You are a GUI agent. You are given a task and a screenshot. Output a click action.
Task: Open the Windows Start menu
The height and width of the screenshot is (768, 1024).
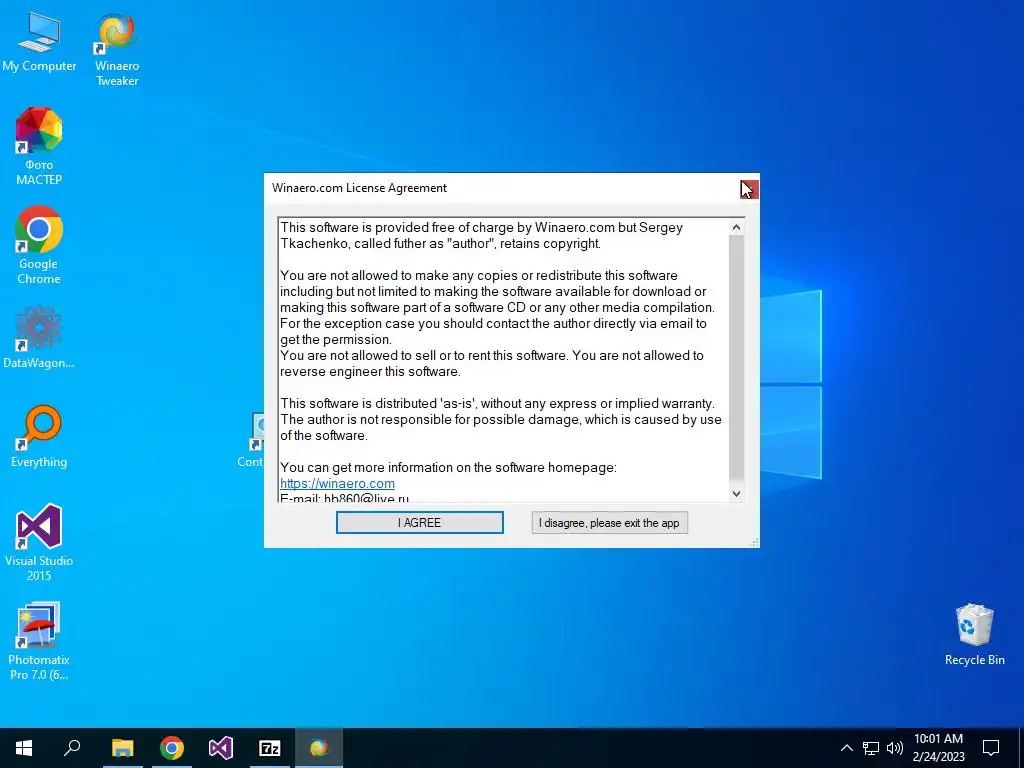coord(24,748)
